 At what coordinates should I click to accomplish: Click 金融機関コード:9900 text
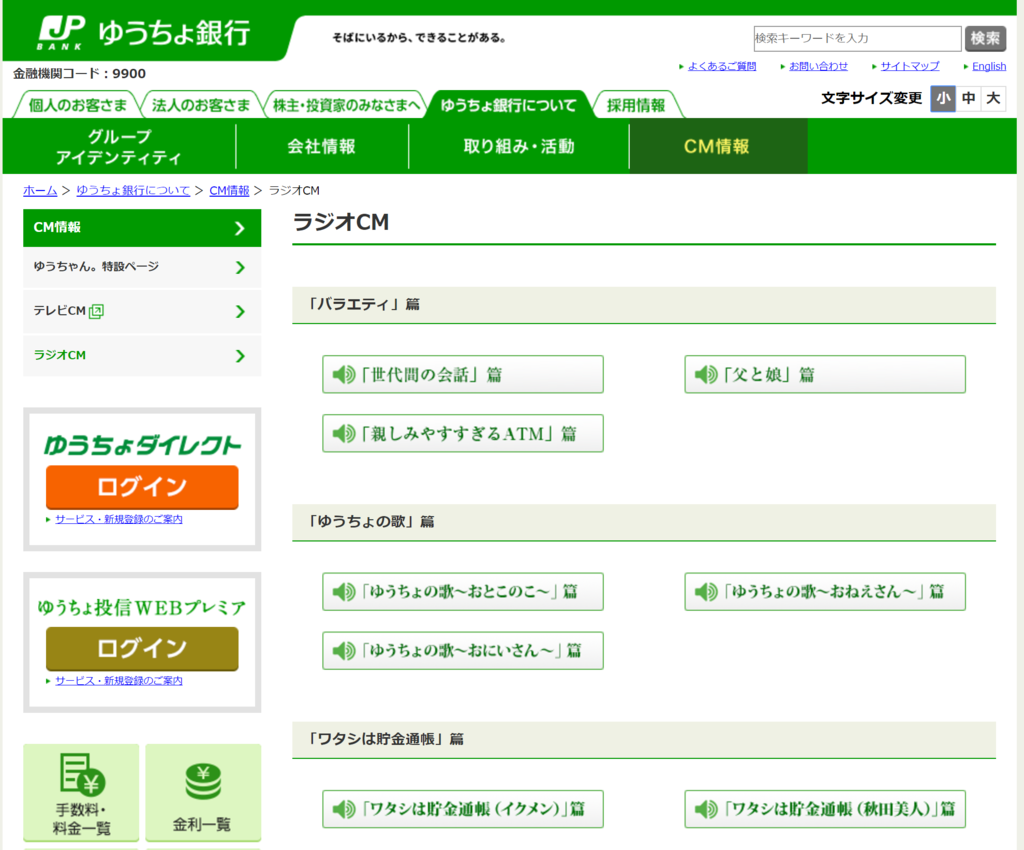click(x=79, y=74)
